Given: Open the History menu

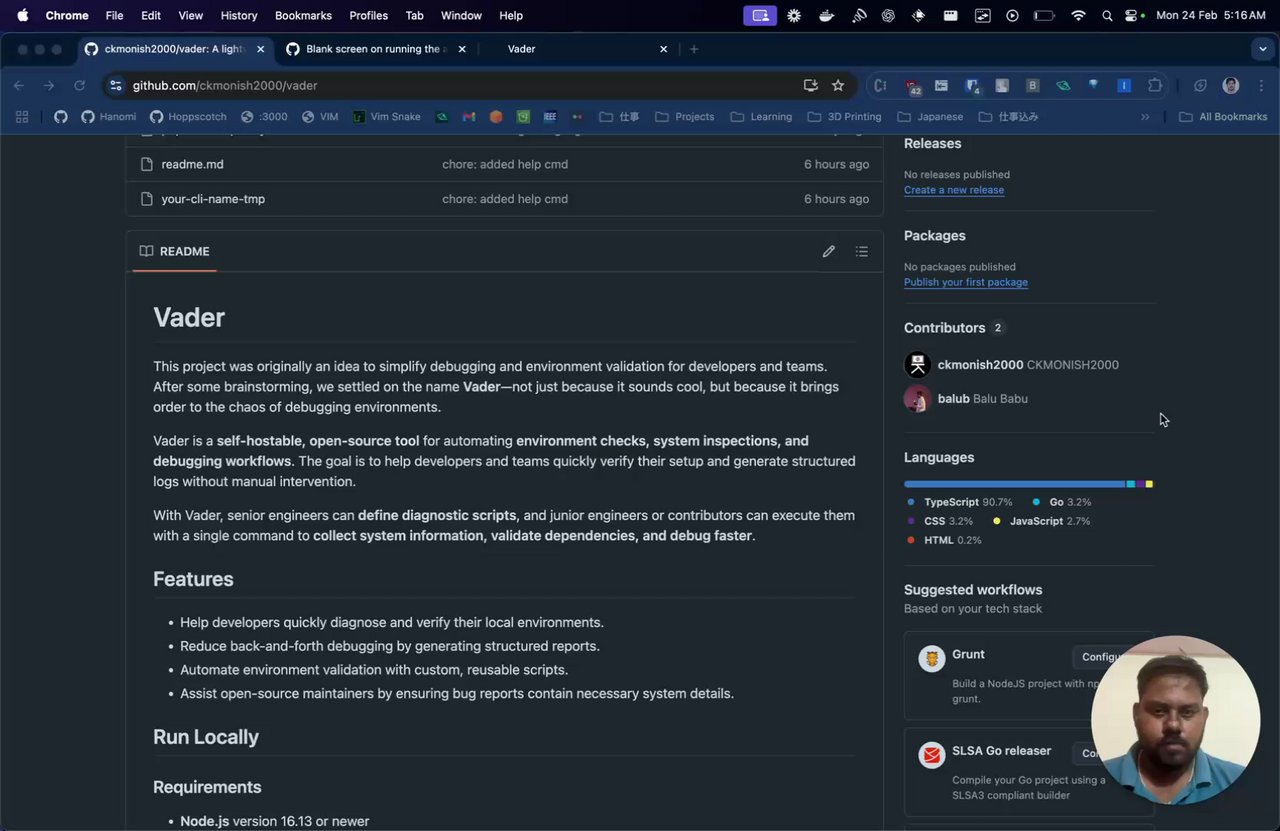Looking at the screenshot, I should tap(239, 16).
